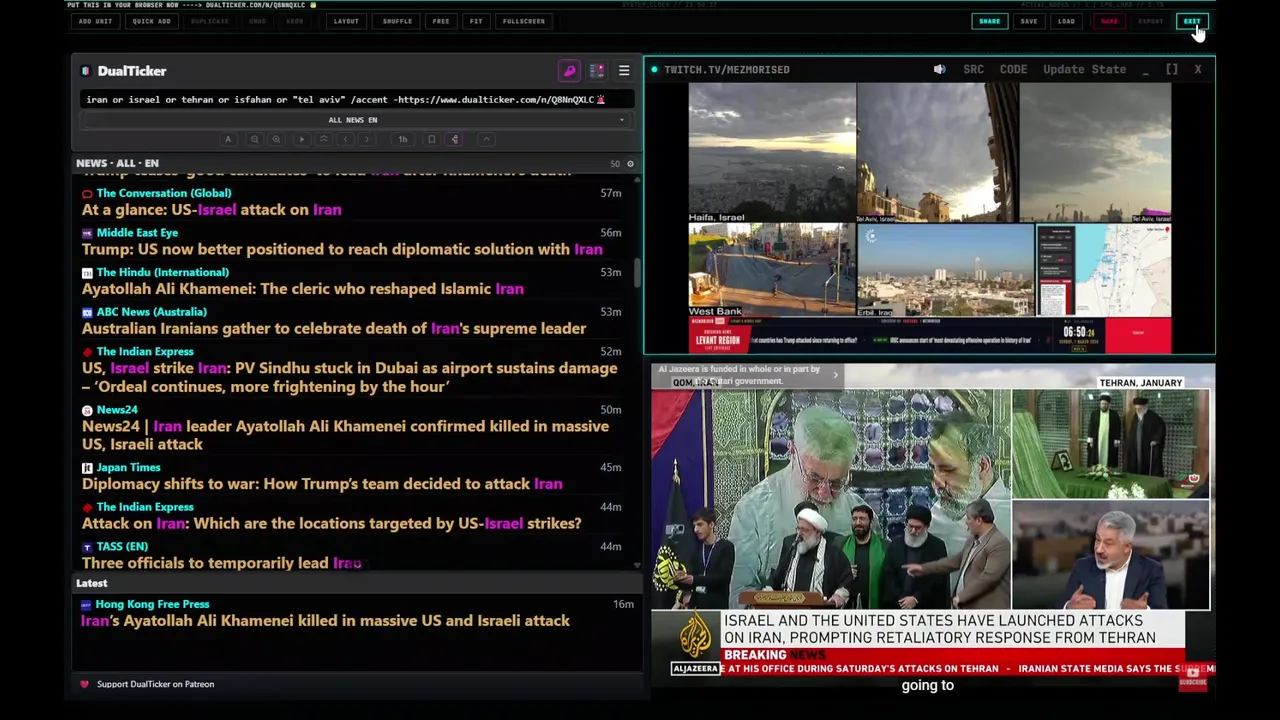Maximize Twitch panel with bracket icon
This screenshot has width=1280, height=720.
click(1172, 69)
